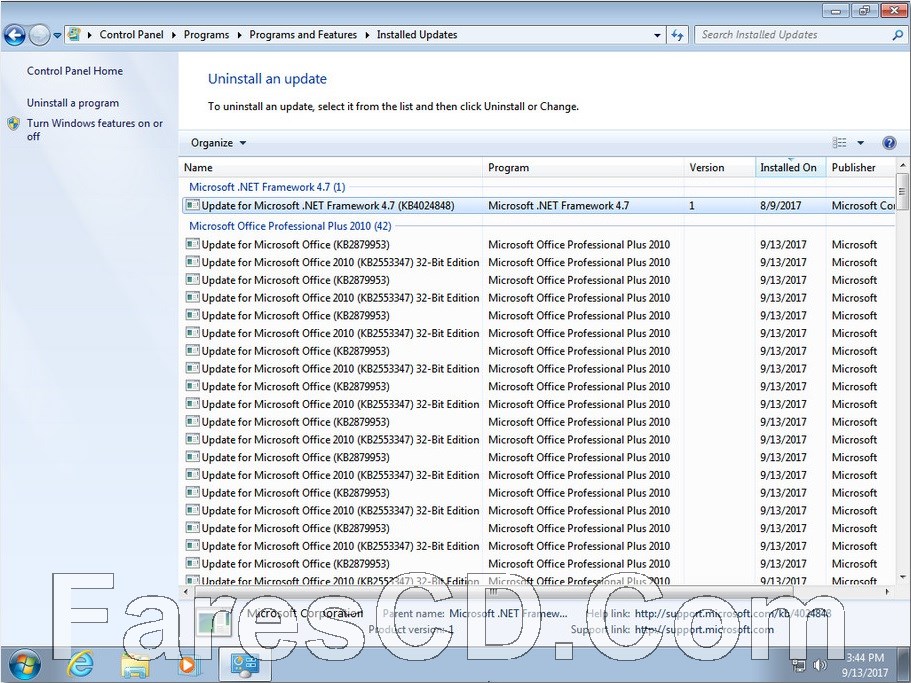This screenshot has height=683, width=911.
Task: Click the Control Panel icon in address bar
Action: (x=74, y=34)
